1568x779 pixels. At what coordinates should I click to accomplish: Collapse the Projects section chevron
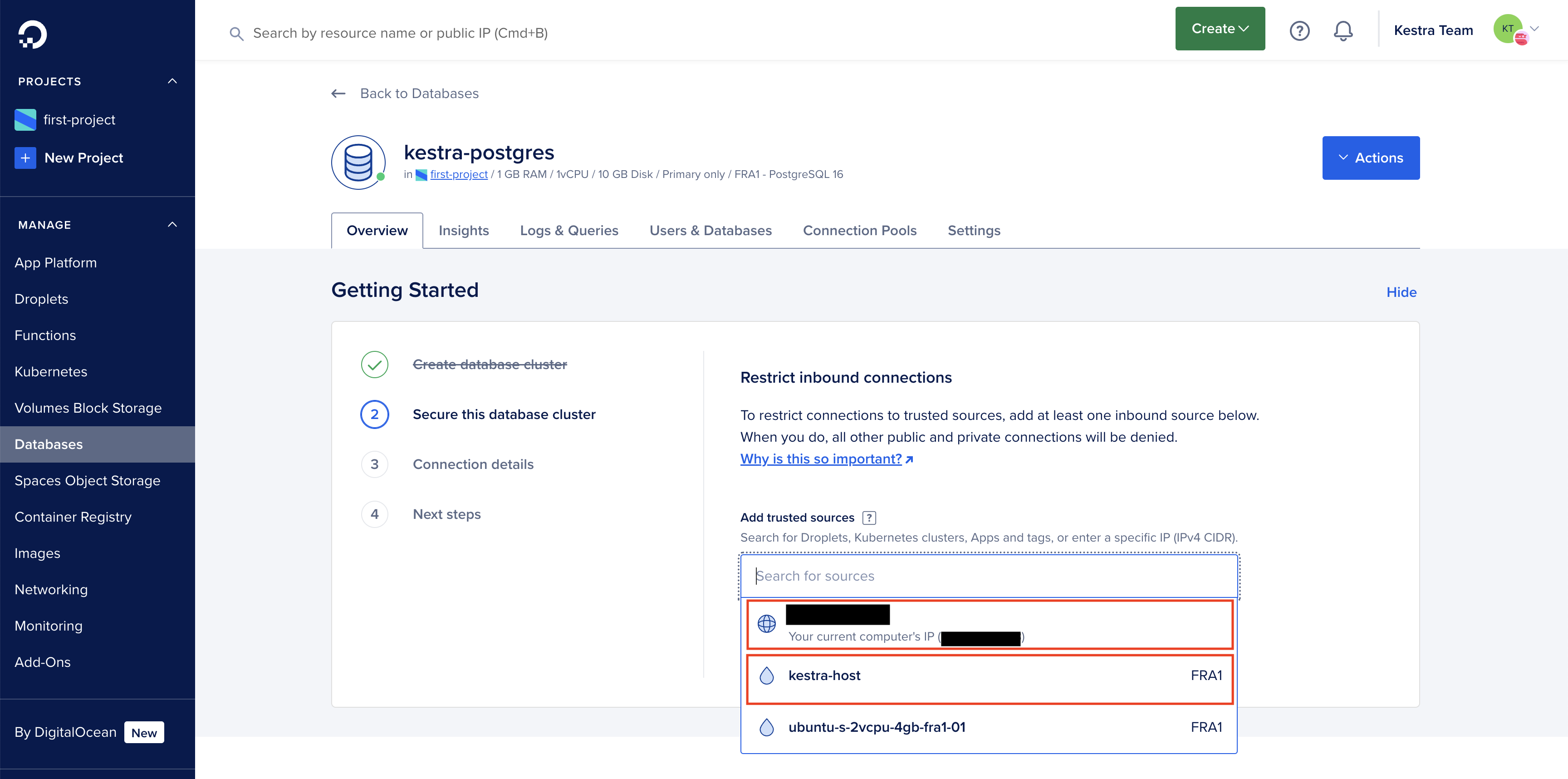172,81
